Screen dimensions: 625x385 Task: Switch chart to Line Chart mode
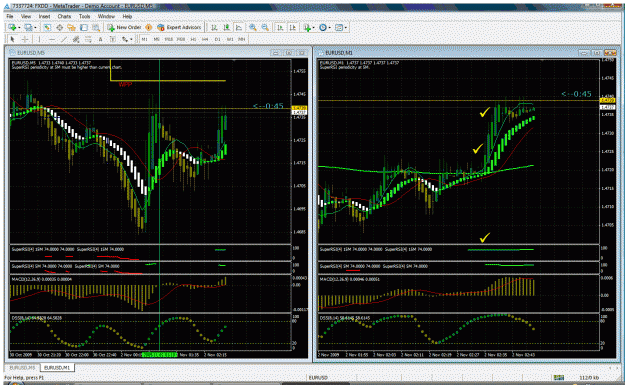tap(238, 27)
